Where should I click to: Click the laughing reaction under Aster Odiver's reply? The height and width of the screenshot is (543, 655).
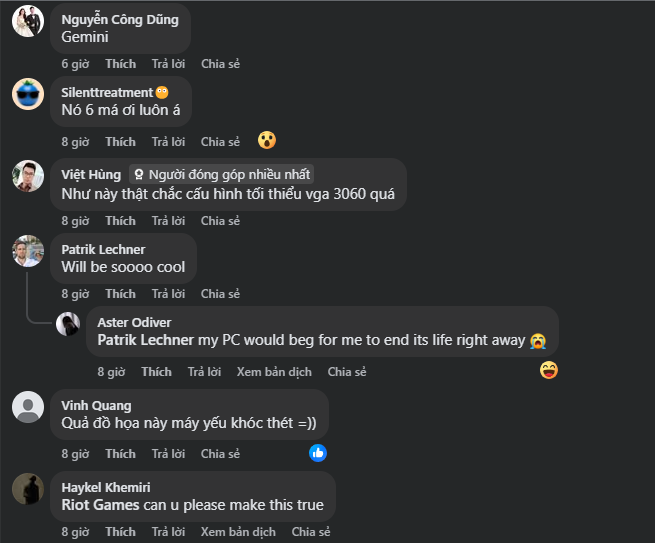pyautogui.click(x=548, y=370)
